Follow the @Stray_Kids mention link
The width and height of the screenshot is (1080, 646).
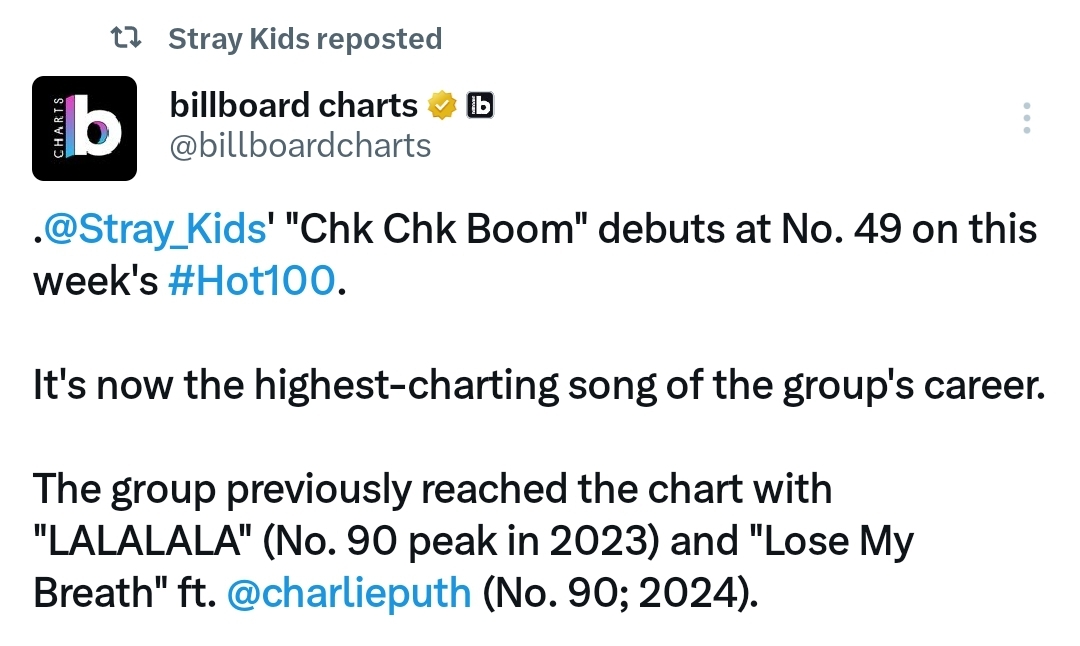[x=154, y=229]
